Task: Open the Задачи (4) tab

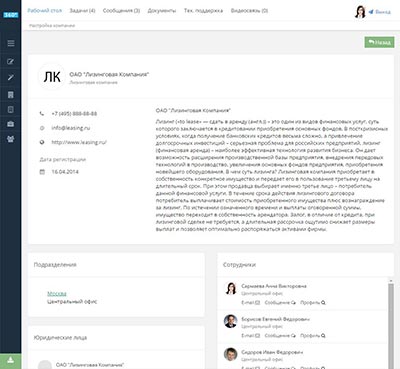Action: 82,11
